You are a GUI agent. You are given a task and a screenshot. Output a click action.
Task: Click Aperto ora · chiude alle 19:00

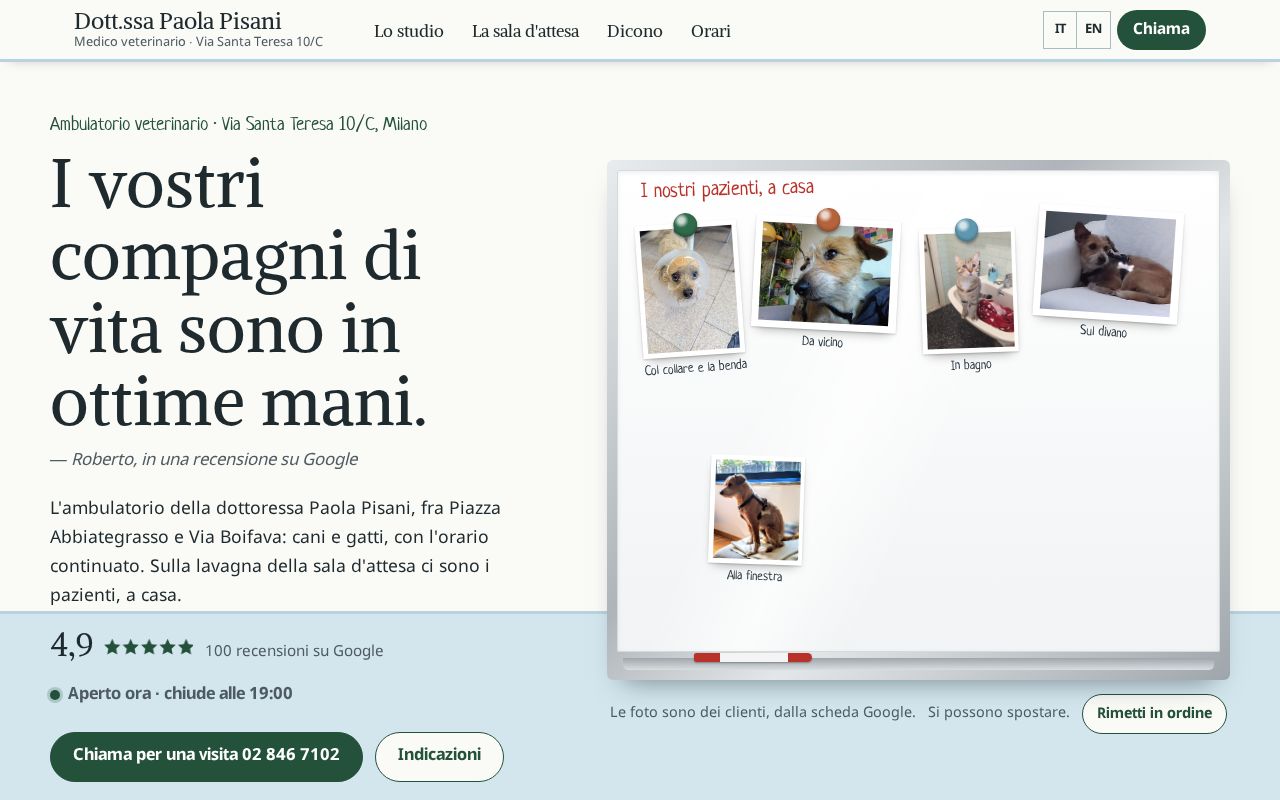pyautogui.click(x=180, y=694)
